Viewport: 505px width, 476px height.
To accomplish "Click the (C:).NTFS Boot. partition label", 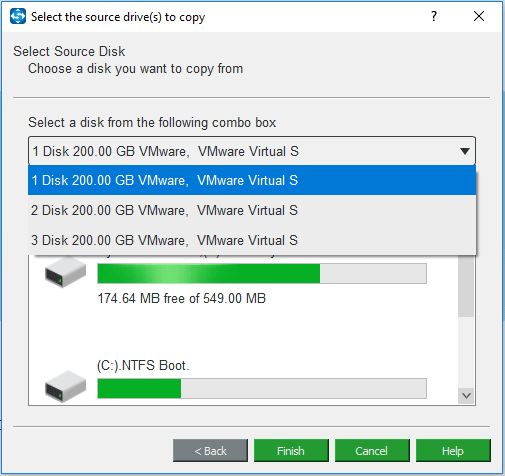I will (143, 366).
